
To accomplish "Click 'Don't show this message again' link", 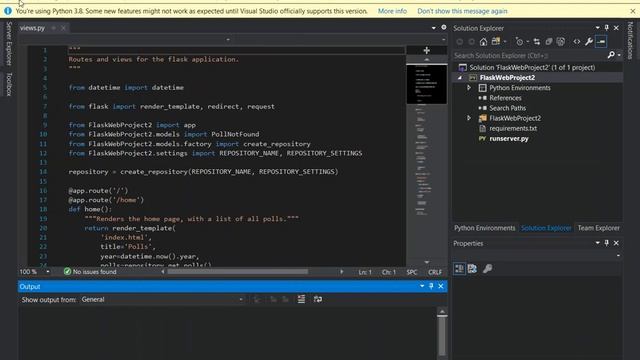I will pos(462,11).
